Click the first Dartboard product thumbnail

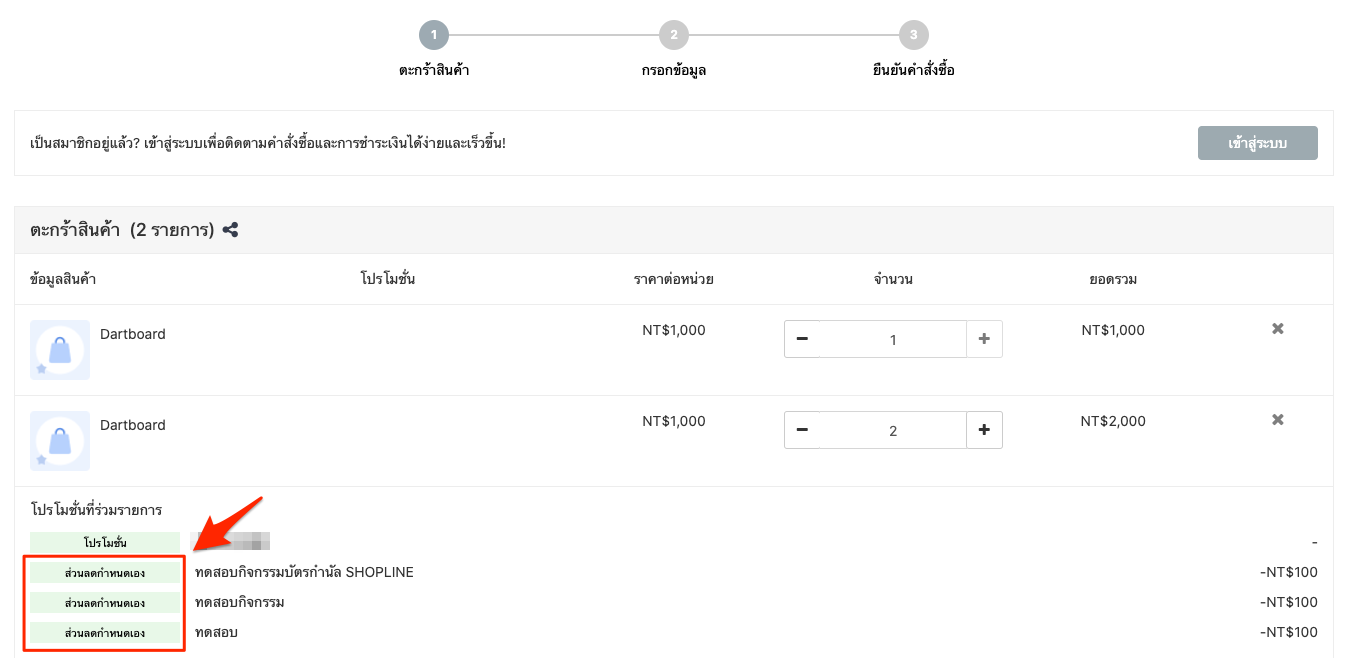[x=60, y=350]
